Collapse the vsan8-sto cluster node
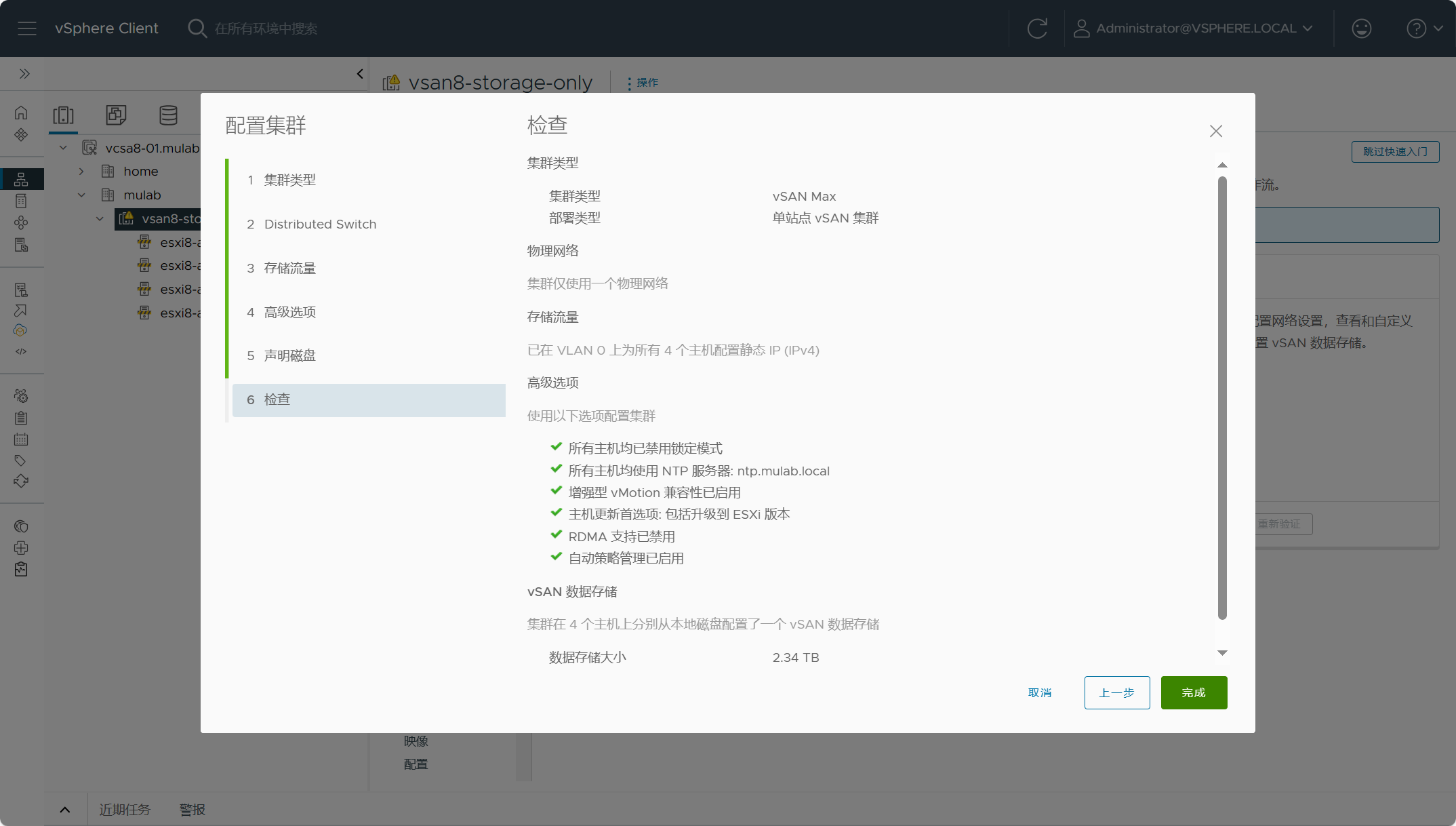The image size is (1456, 826). tap(100, 218)
